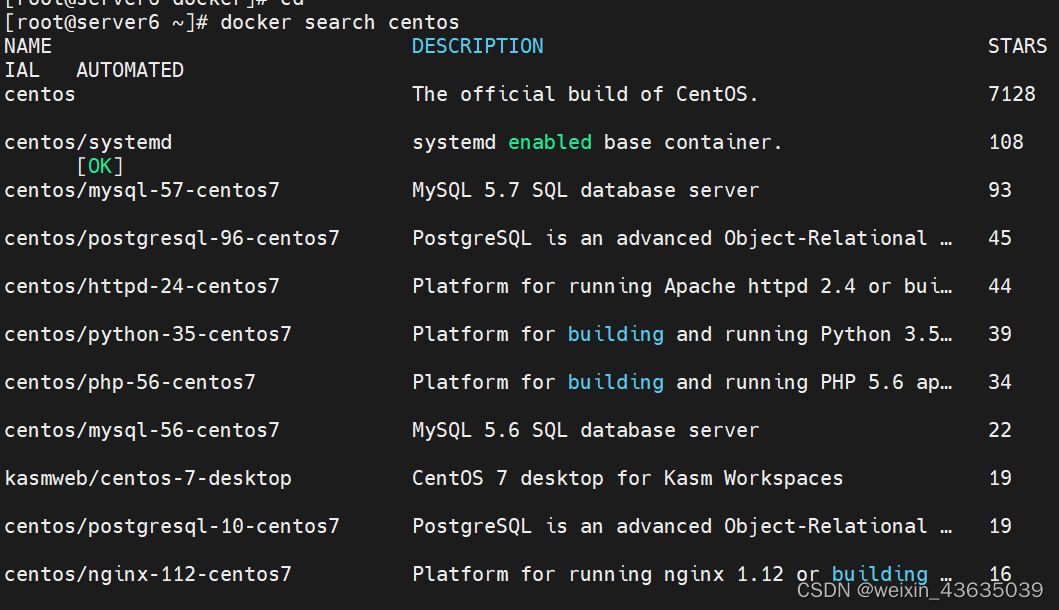Click 'MySQL 5.6 SQL database server' description

tap(586, 430)
